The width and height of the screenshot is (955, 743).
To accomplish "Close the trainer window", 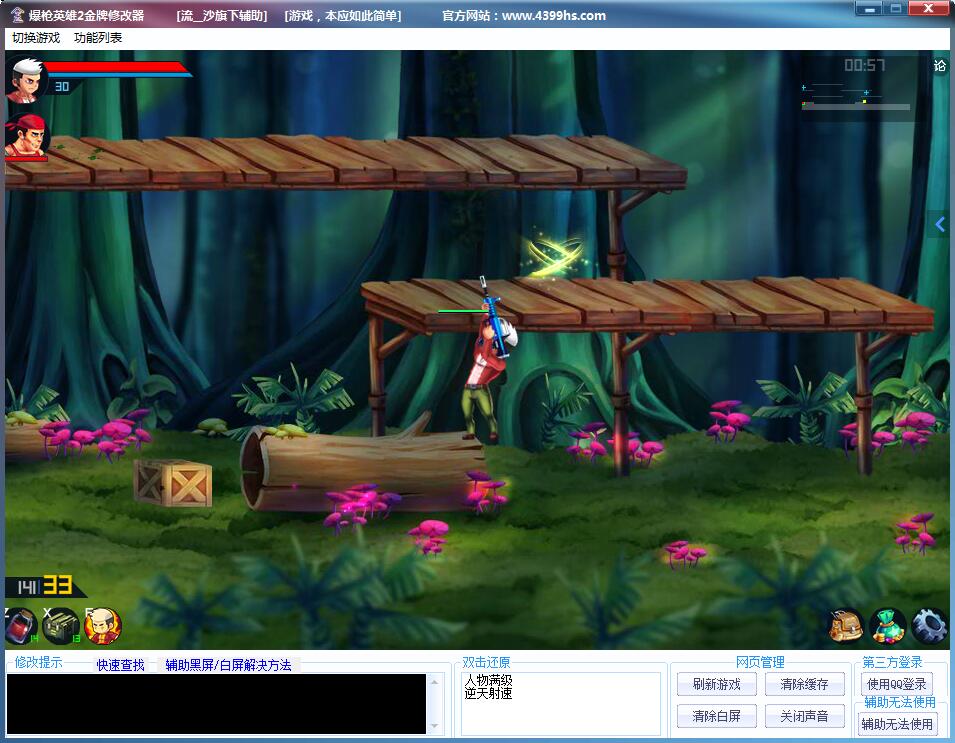I will coord(928,9).
